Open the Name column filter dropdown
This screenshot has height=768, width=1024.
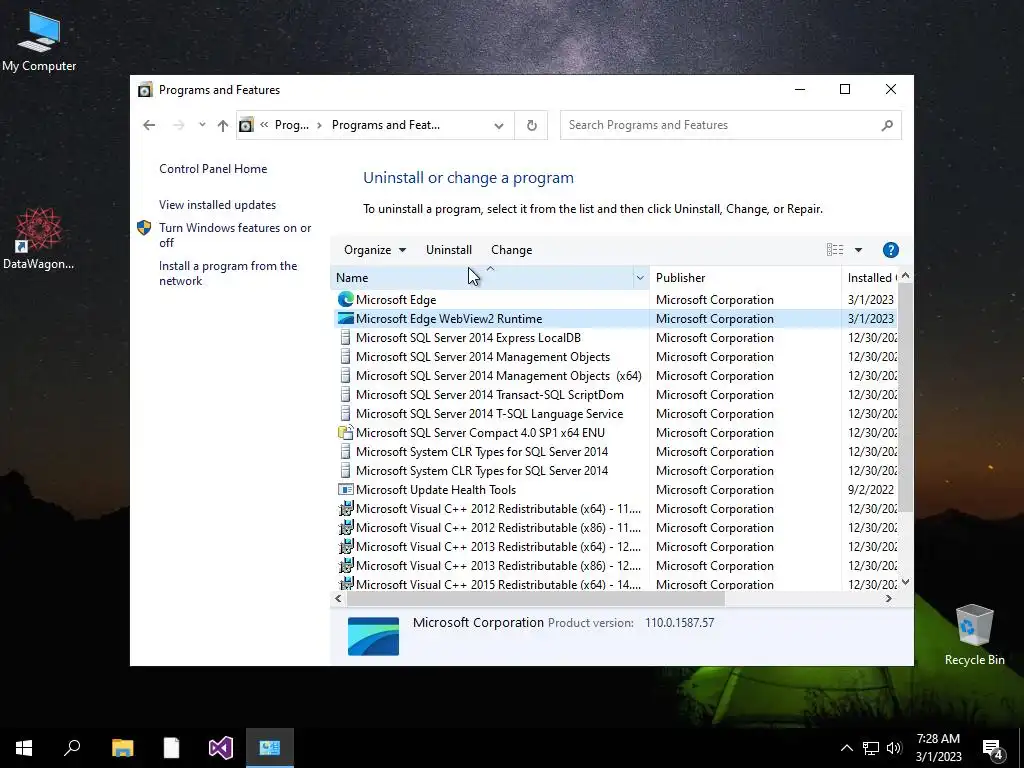[640, 278]
